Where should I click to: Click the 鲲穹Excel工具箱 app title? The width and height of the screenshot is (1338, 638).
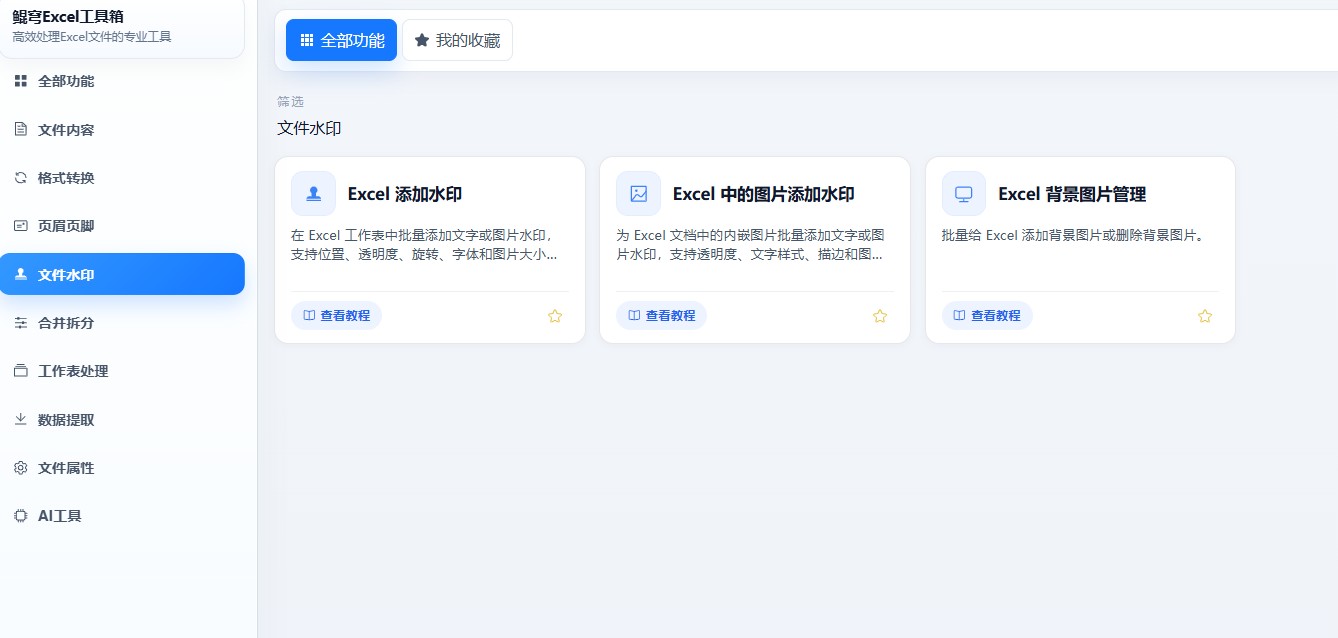click(68, 17)
